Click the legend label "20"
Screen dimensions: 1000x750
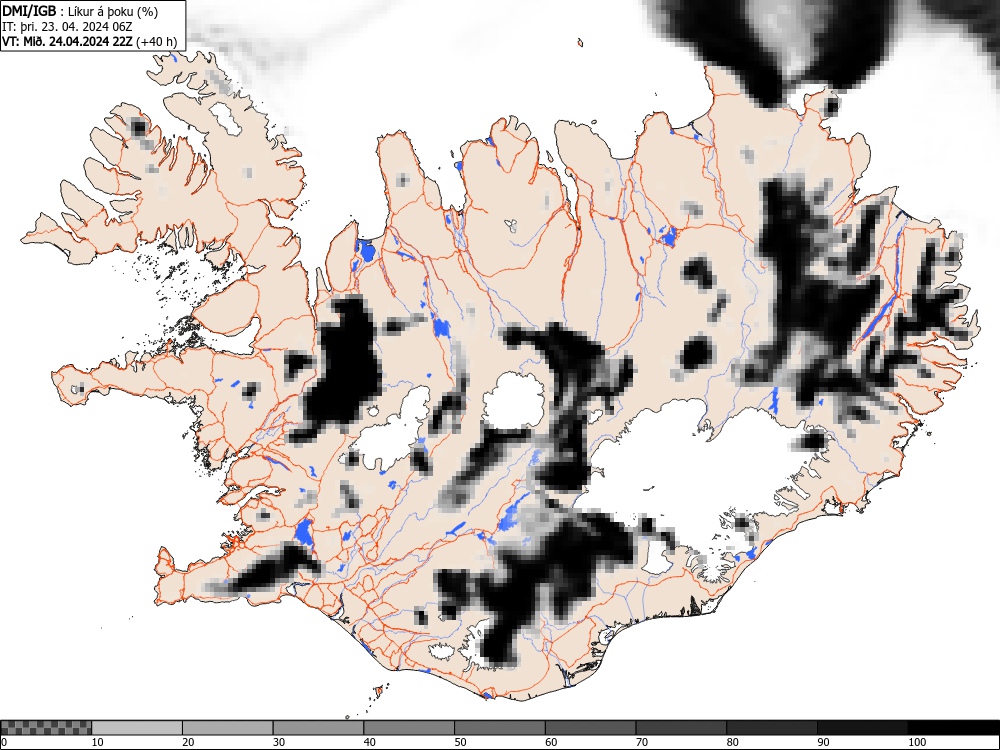[x=188, y=742]
